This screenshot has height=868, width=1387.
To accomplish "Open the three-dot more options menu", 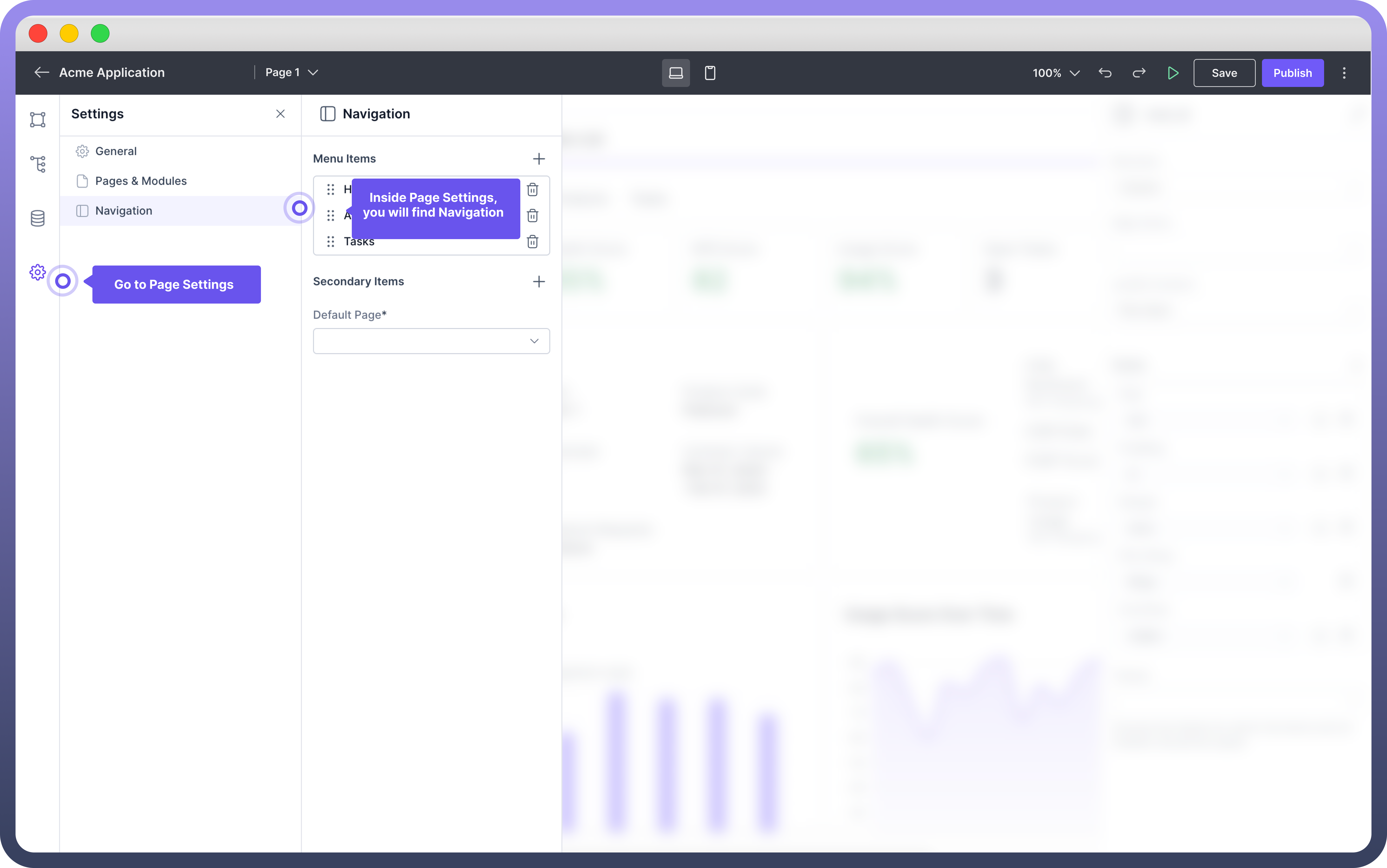I will [1344, 73].
